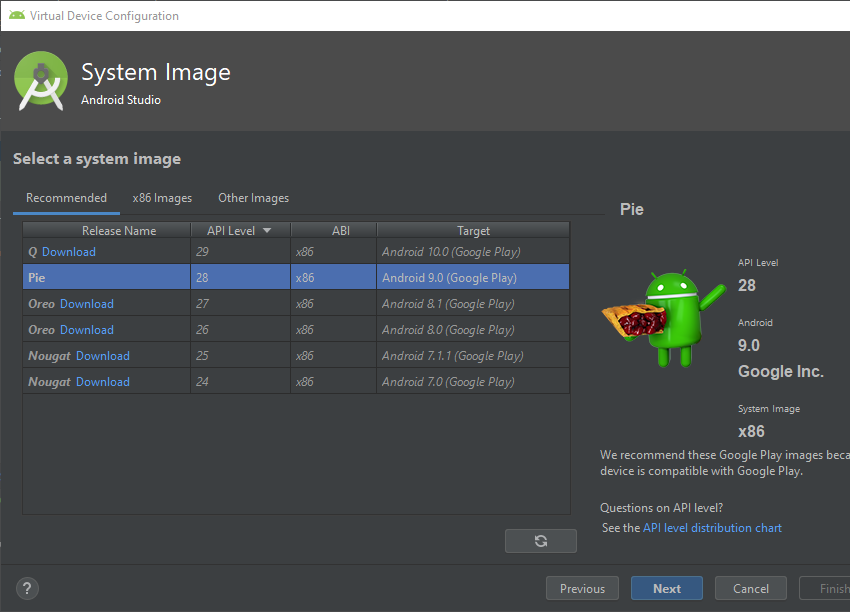Screen dimensions: 850x612
Task: Click API level 27 cell
Action: [x=241, y=304]
